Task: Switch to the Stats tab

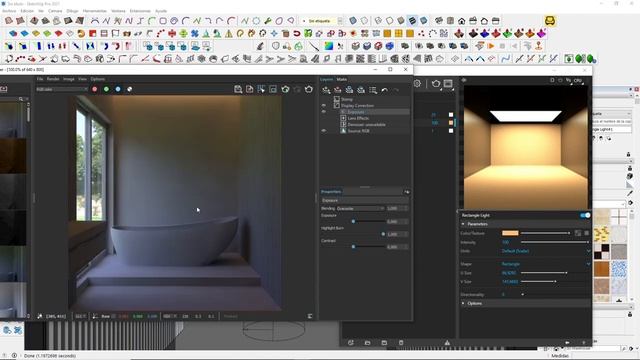Action: [x=342, y=79]
